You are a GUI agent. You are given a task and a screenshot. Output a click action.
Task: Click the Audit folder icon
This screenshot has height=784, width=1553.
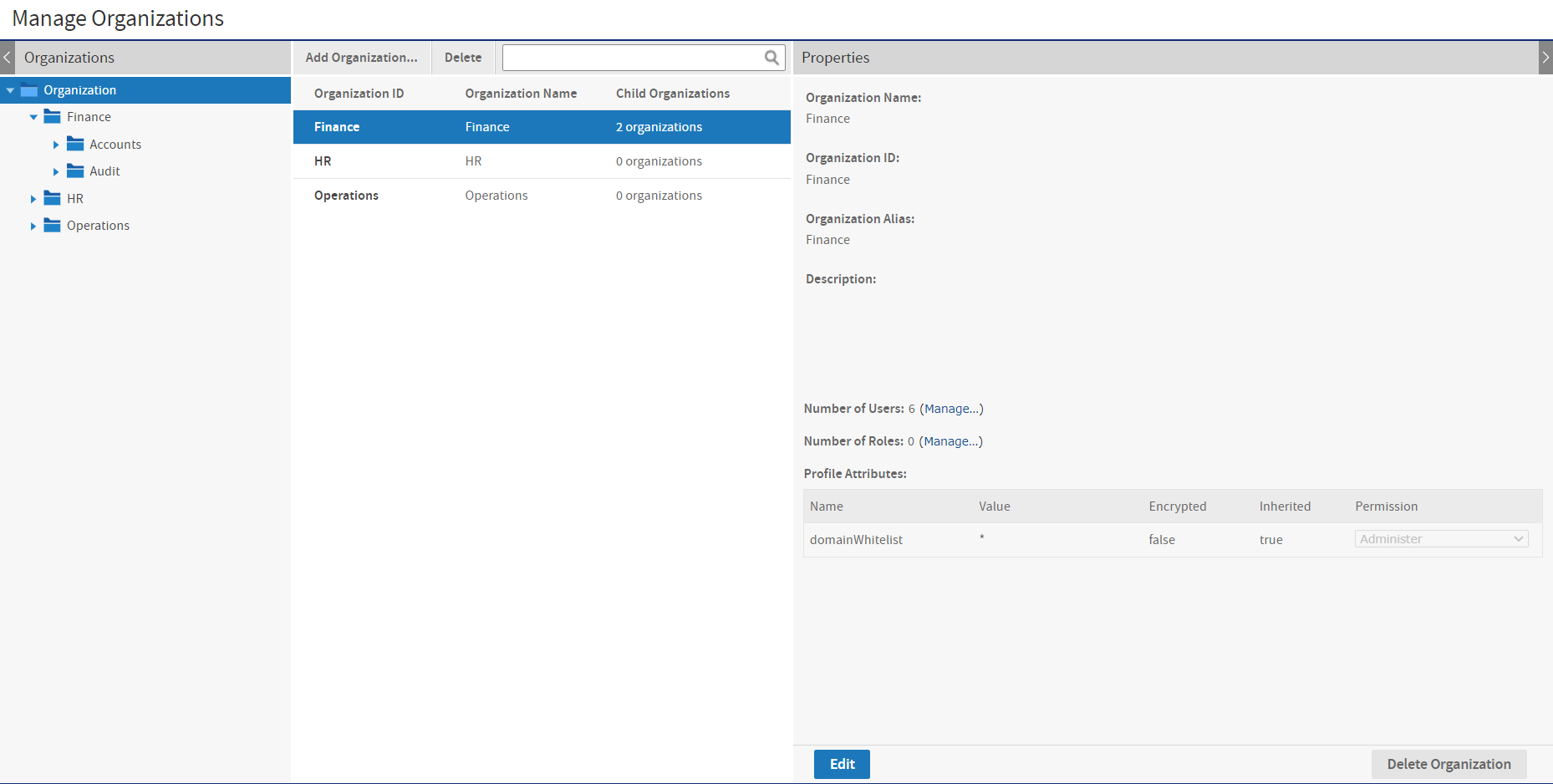pyautogui.click(x=75, y=171)
